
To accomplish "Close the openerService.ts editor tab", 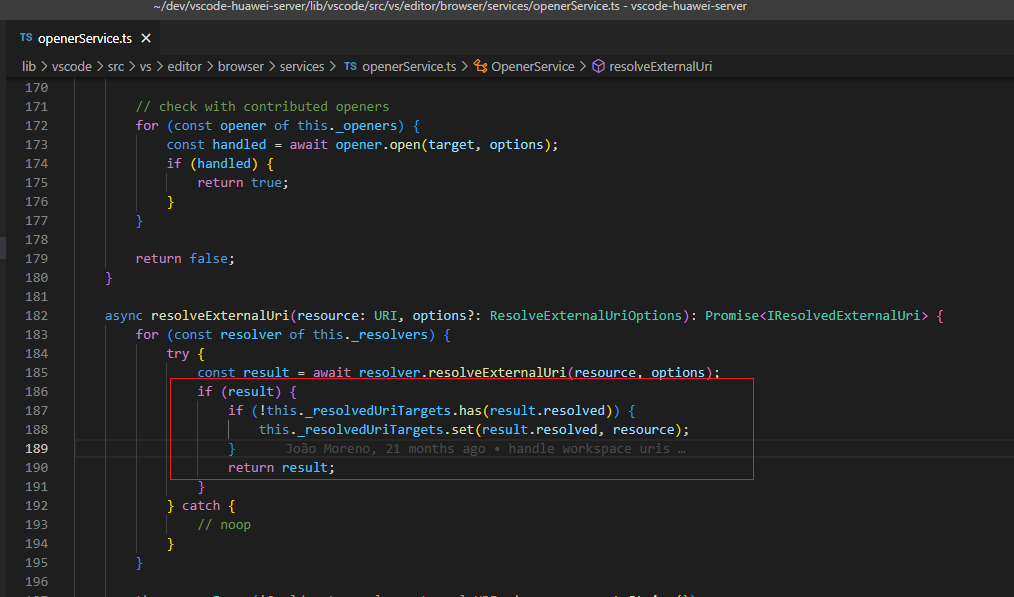I will [146, 39].
